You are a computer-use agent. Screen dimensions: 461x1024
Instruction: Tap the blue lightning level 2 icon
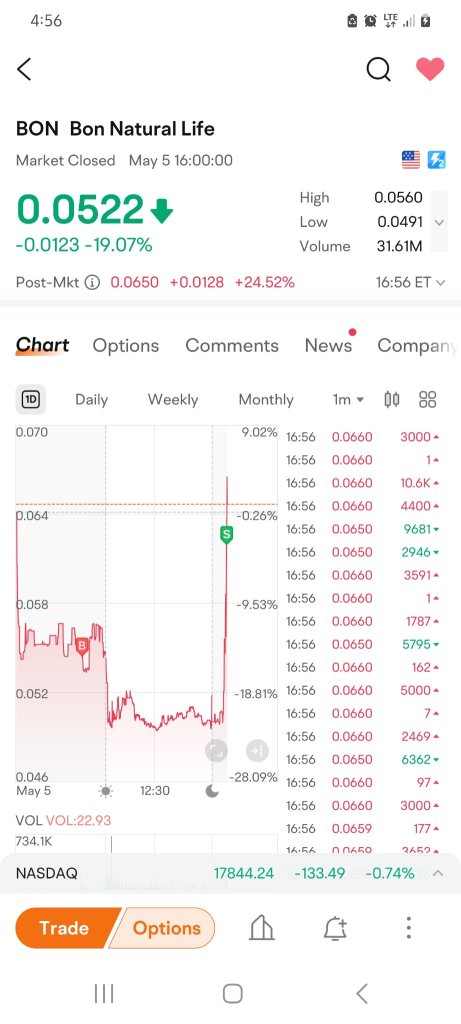point(436,160)
